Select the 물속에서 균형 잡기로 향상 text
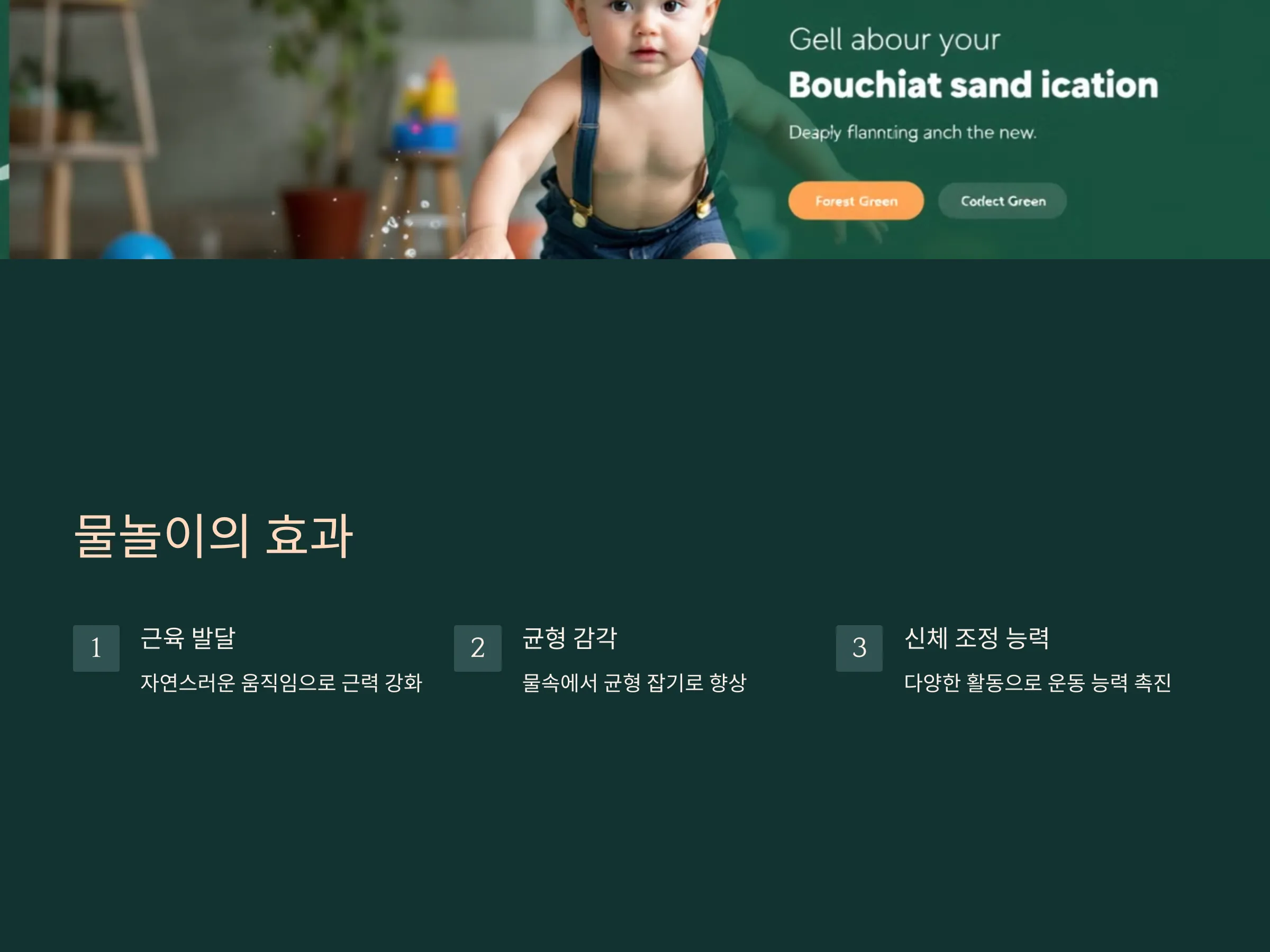The width and height of the screenshot is (1270, 952). [634, 682]
